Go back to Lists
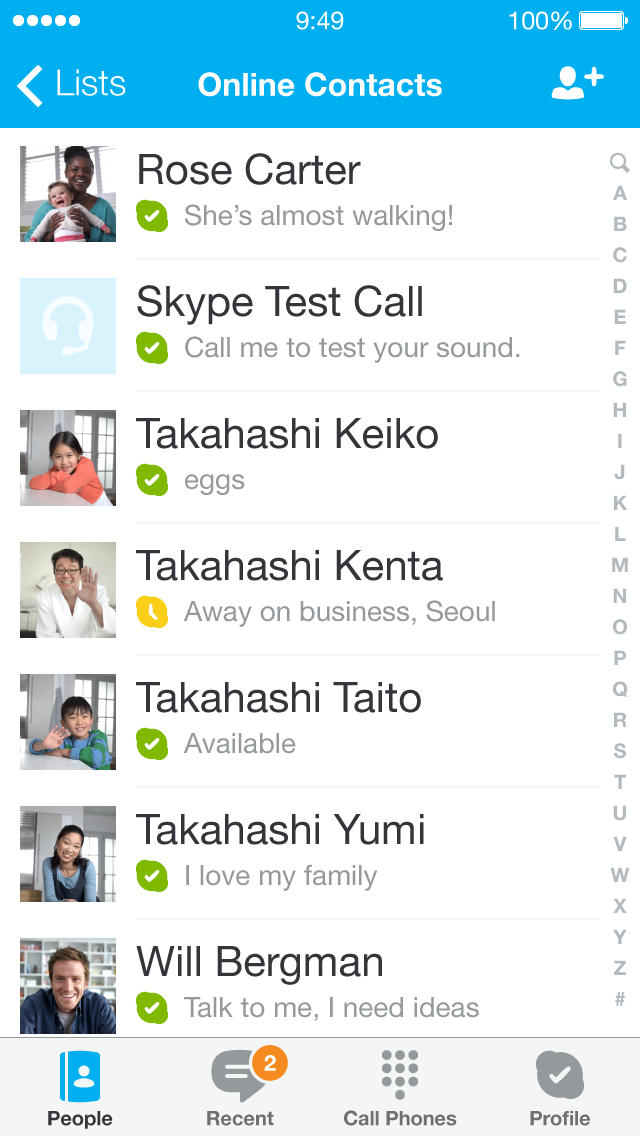The width and height of the screenshot is (640, 1136). click(71, 85)
